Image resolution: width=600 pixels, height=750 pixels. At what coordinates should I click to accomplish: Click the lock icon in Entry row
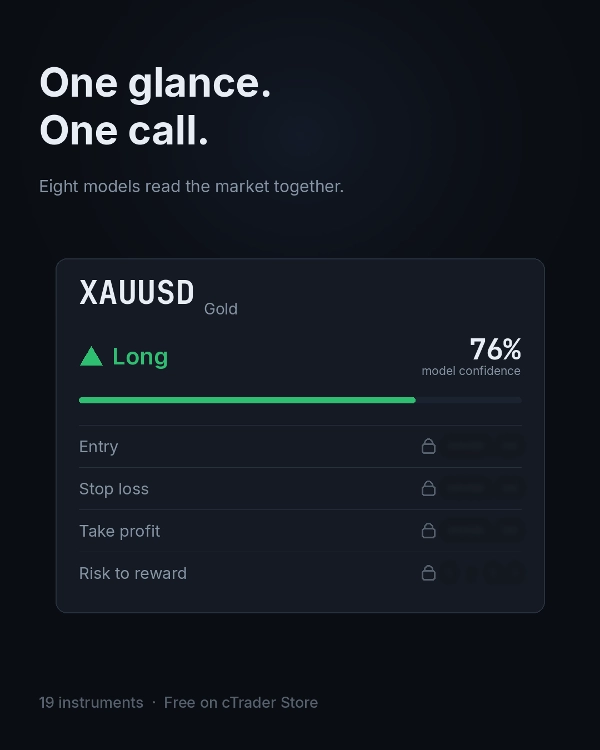(428, 446)
